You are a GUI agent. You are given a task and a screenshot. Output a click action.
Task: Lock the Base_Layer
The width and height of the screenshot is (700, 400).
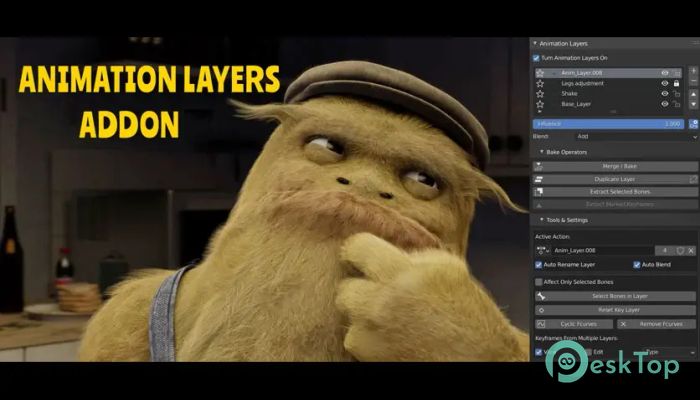point(677,104)
